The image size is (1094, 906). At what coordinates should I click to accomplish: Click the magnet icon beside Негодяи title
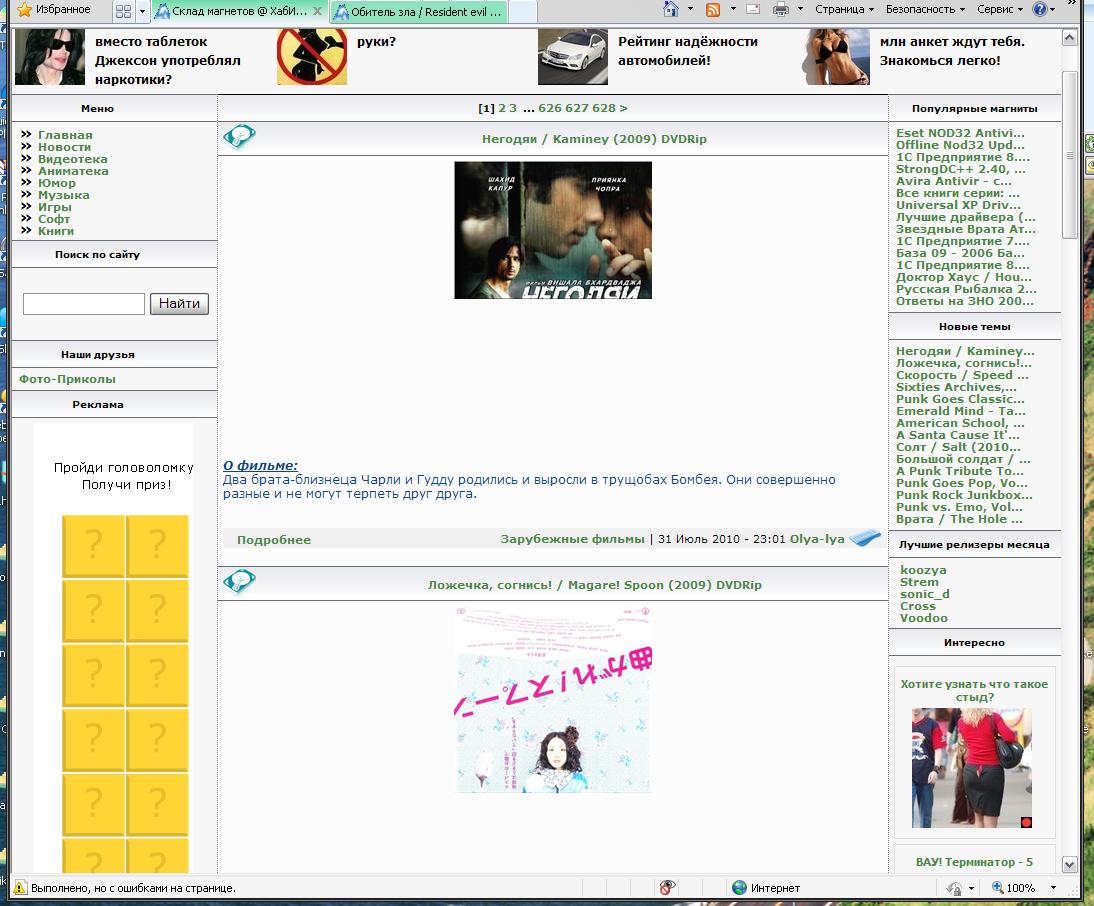[x=239, y=137]
